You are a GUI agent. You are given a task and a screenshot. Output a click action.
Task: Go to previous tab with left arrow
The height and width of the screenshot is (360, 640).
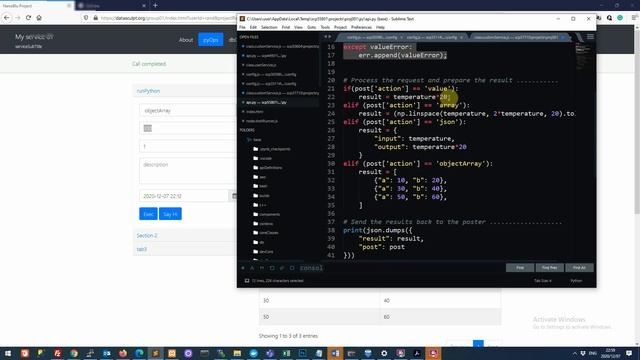pyautogui.click(x=325, y=37)
